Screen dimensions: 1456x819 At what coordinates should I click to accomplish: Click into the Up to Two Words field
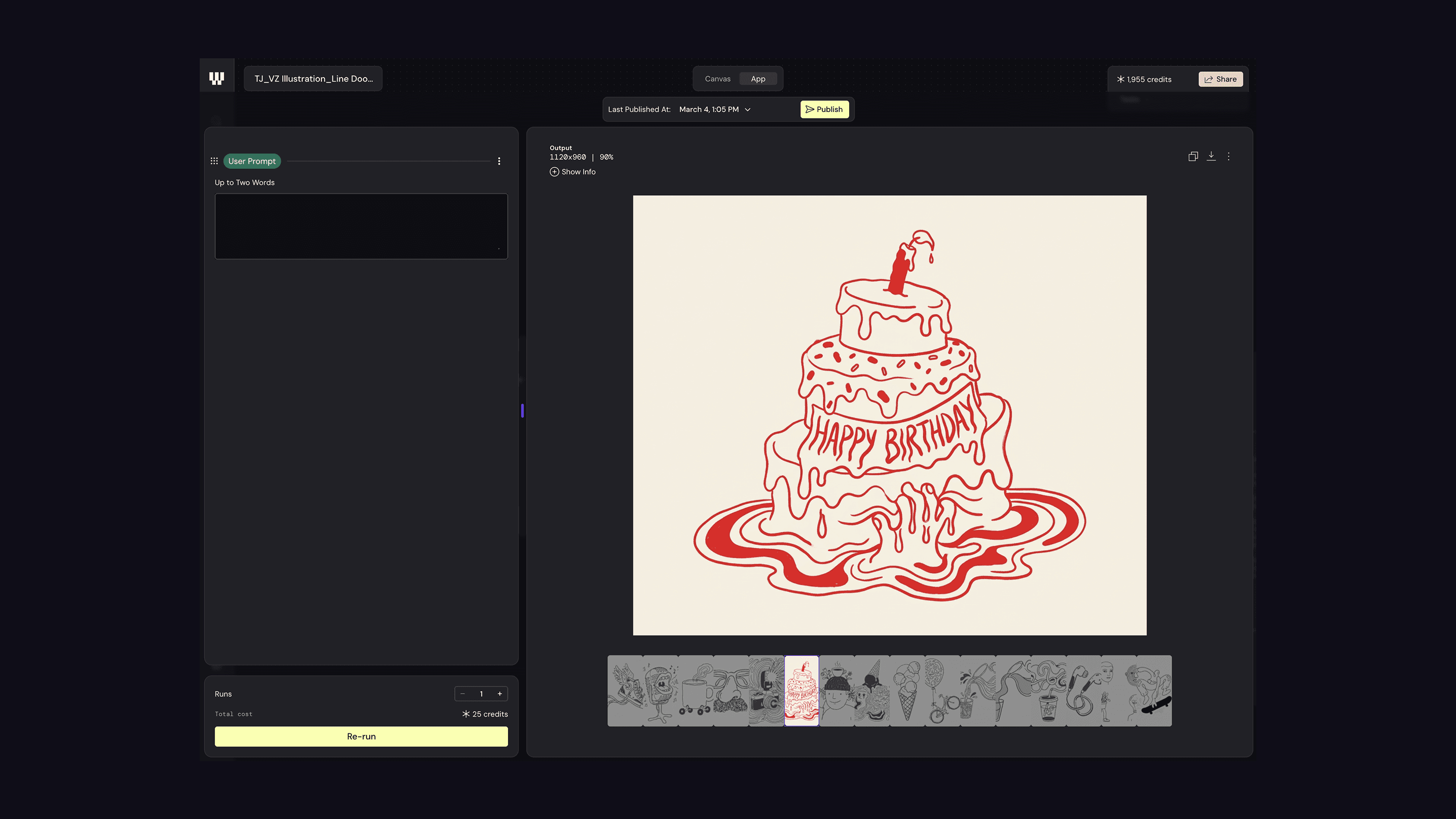pos(361,226)
